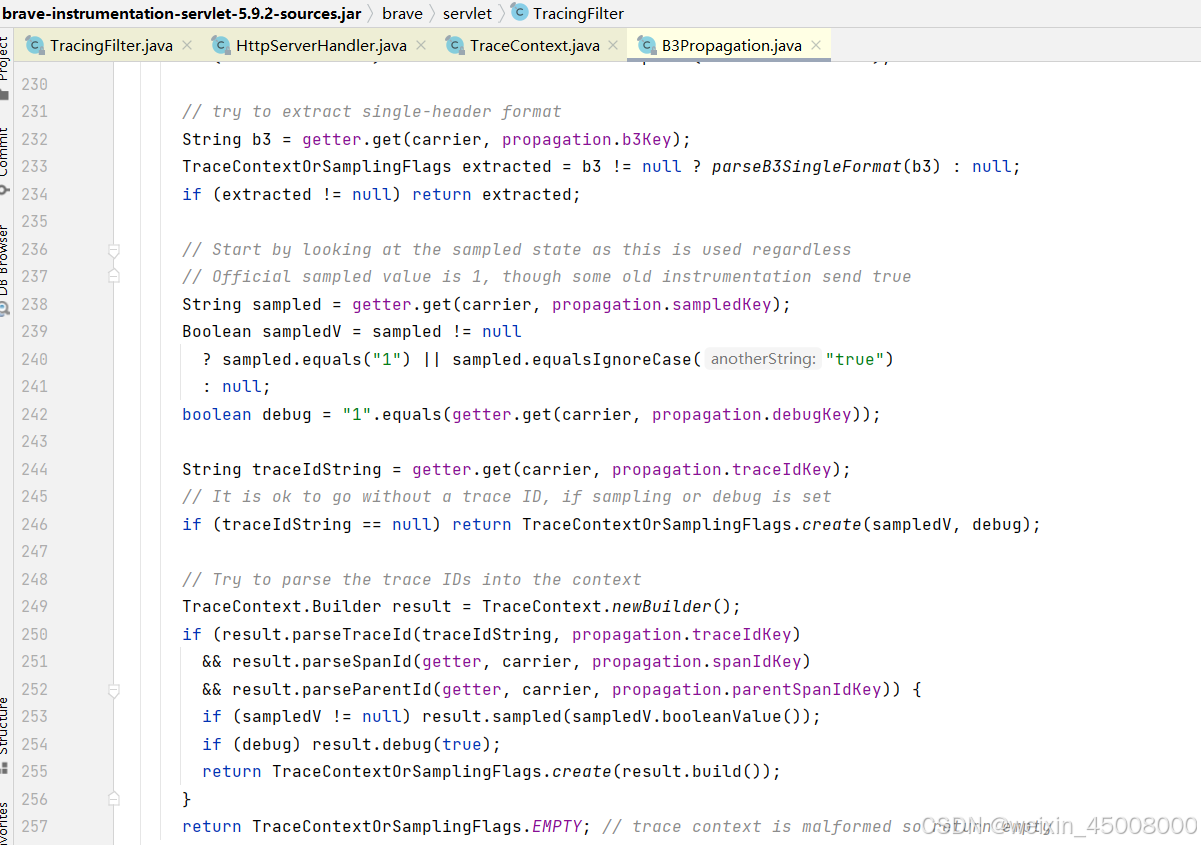The image size is (1201, 845).
Task: Click the TraceContext.java class file icon
Action: (455, 45)
